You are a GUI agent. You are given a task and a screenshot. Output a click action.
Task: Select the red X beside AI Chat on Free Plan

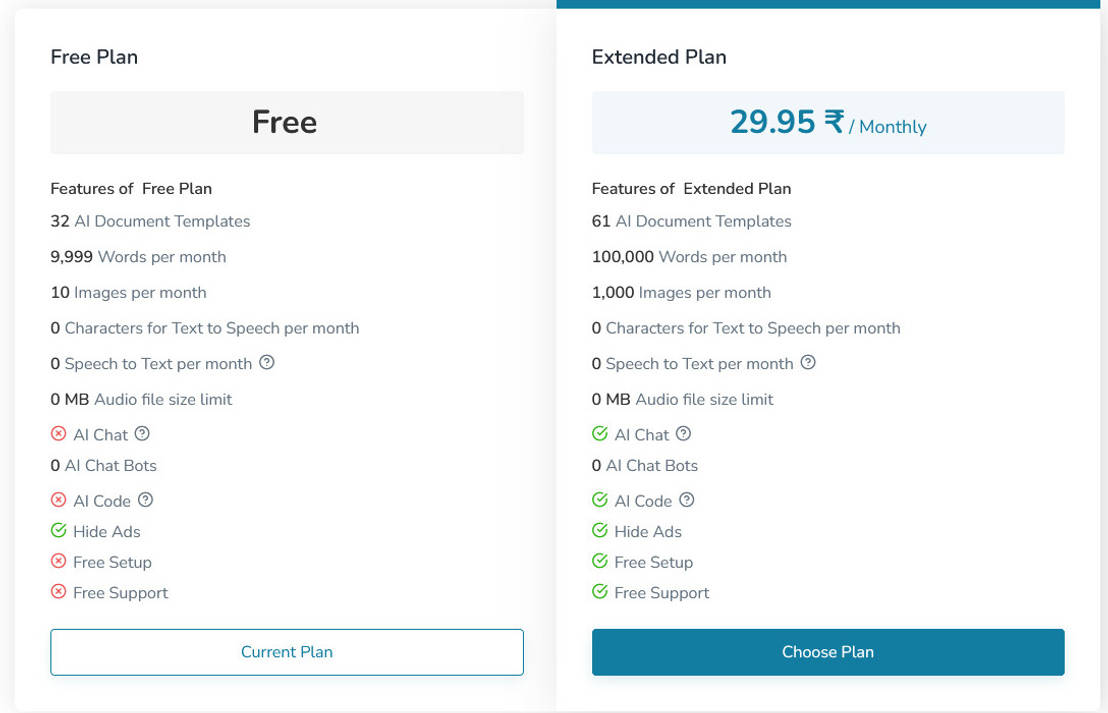58,434
